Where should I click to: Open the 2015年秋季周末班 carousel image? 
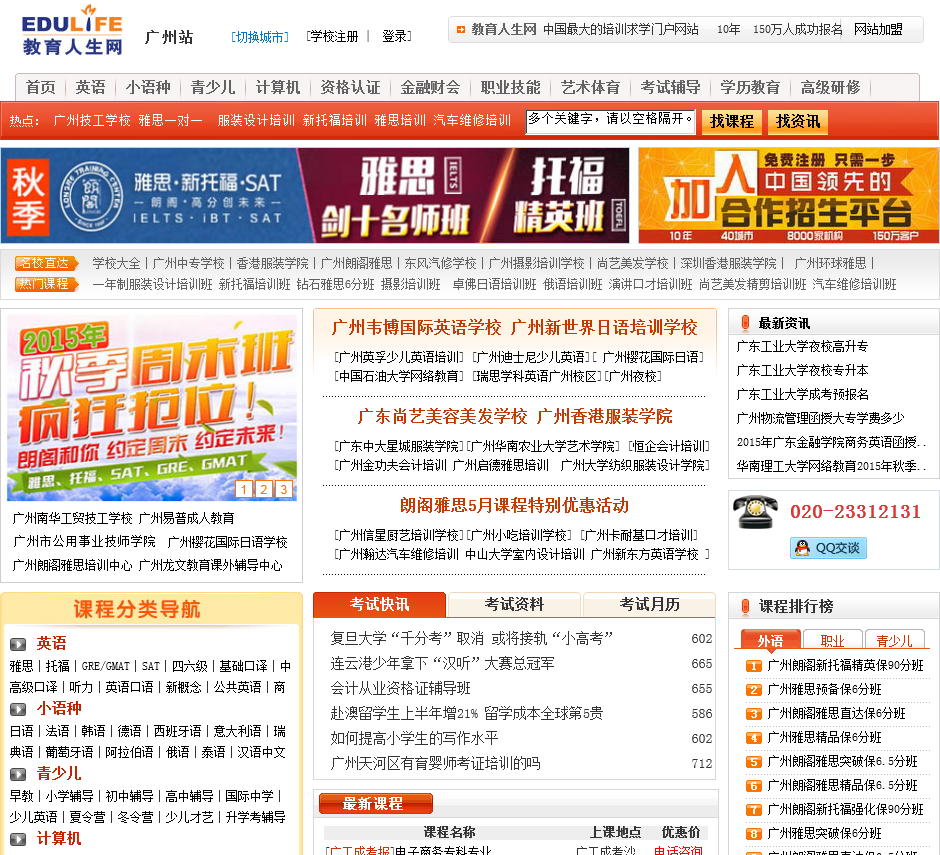pyautogui.click(x=152, y=408)
